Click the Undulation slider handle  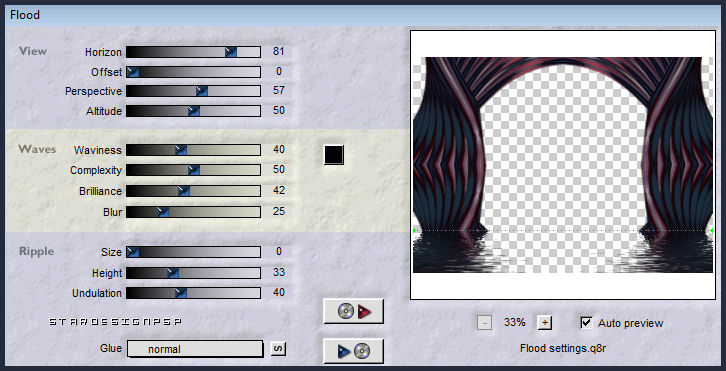tap(181, 293)
